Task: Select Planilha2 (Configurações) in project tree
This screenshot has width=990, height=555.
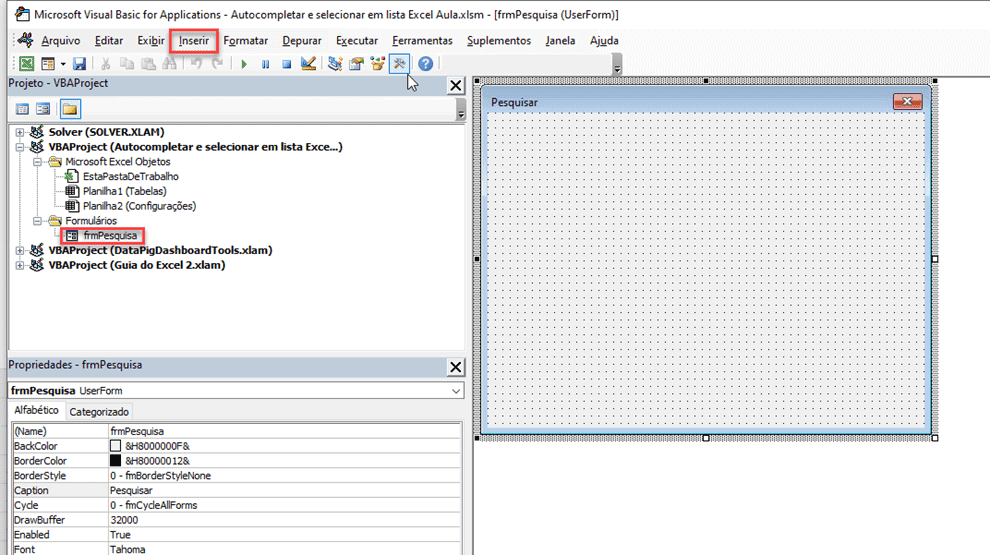Action: pos(139,206)
